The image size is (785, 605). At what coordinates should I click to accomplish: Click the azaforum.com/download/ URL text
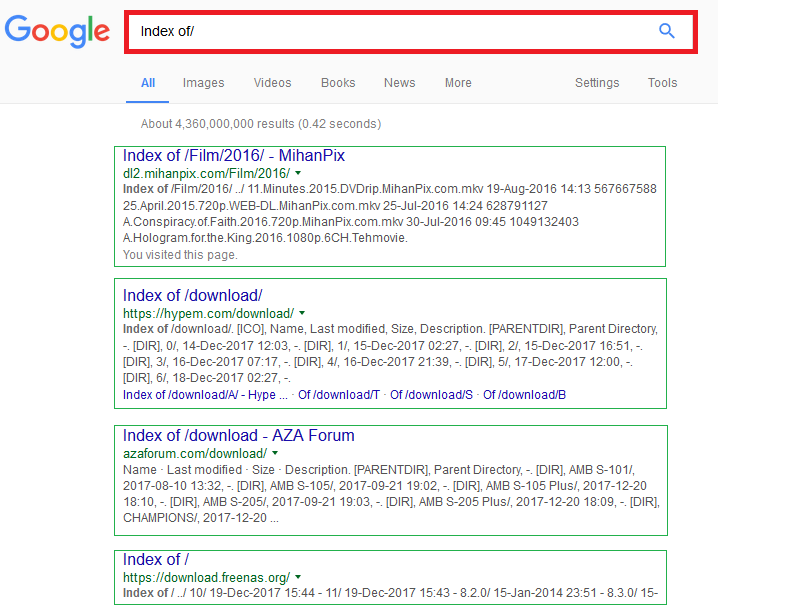tap(195, 453)
